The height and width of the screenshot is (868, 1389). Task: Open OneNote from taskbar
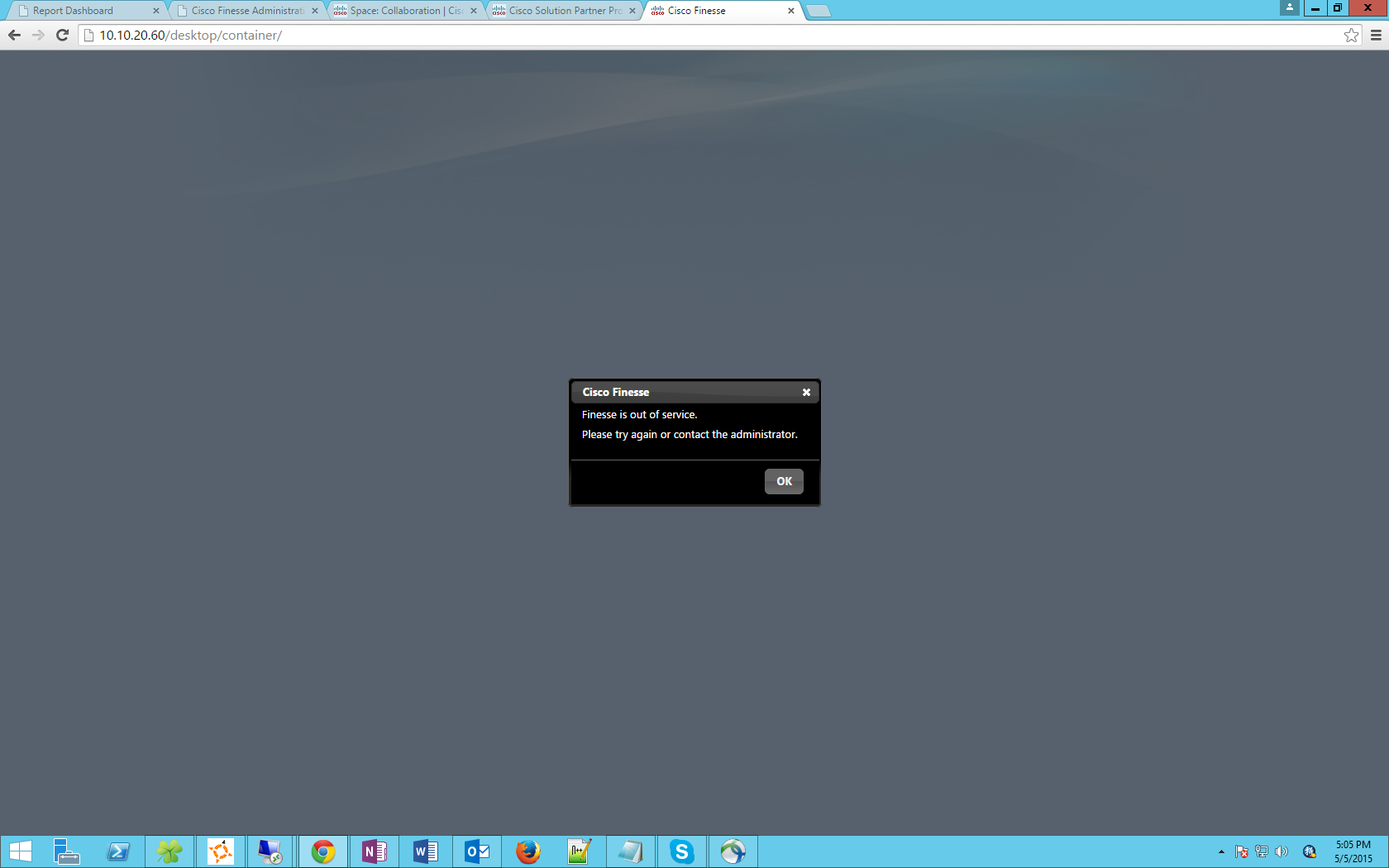375,851
